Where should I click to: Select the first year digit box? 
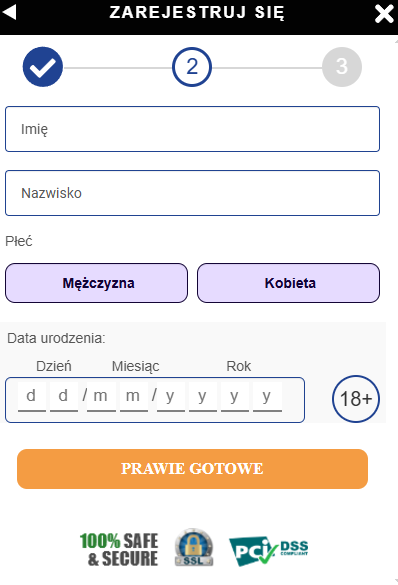click(171, 397)
